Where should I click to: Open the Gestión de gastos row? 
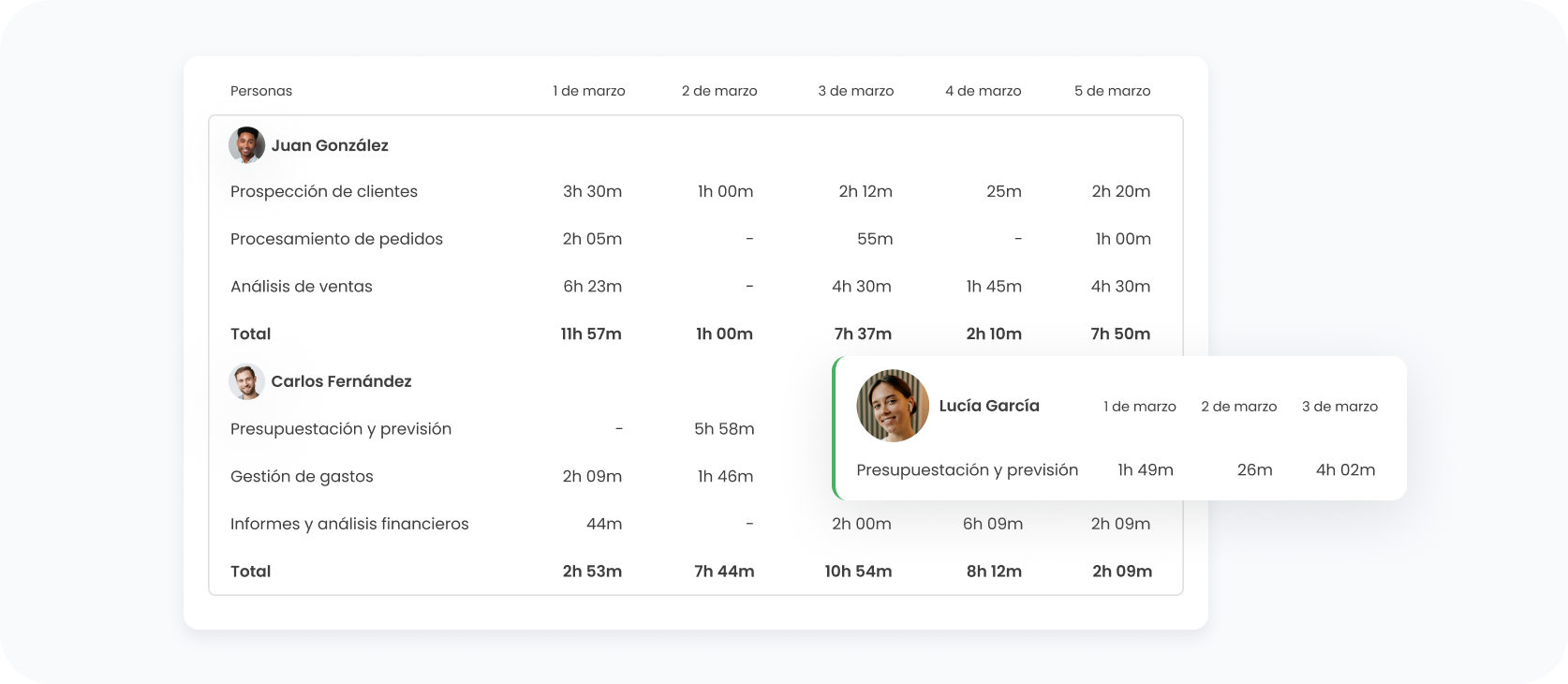(x=302, y=476)
